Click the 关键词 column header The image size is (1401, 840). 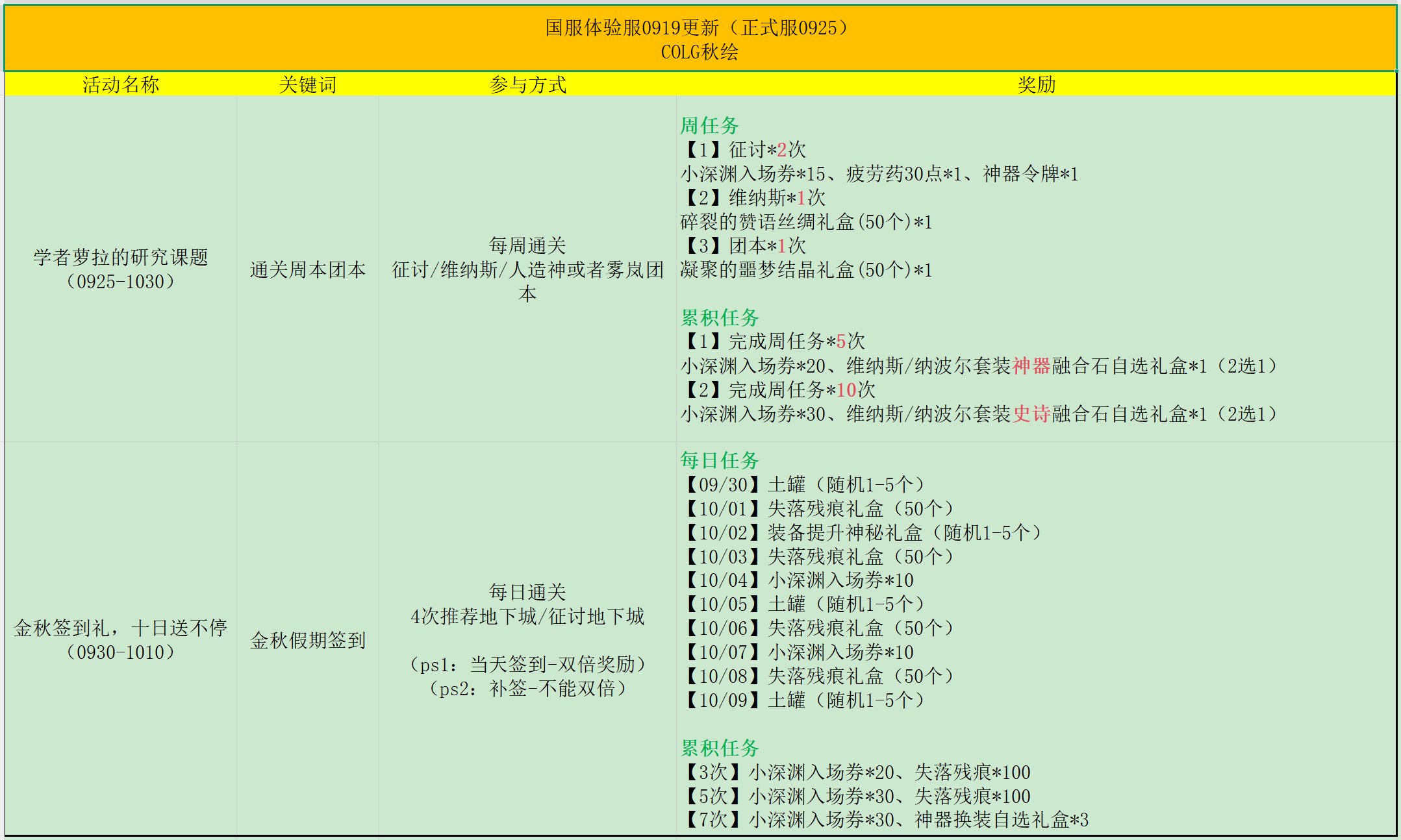(308, 84)
